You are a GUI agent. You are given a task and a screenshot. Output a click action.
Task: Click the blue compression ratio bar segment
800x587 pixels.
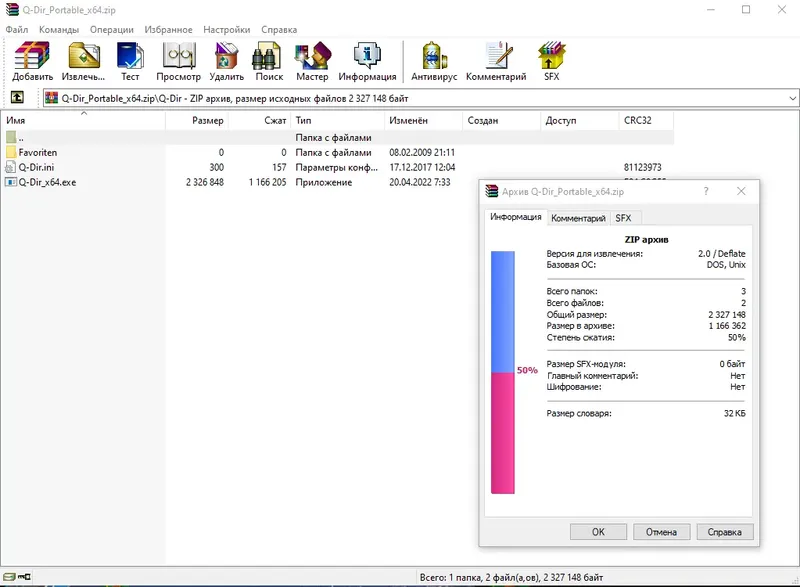tap(503, 312)
